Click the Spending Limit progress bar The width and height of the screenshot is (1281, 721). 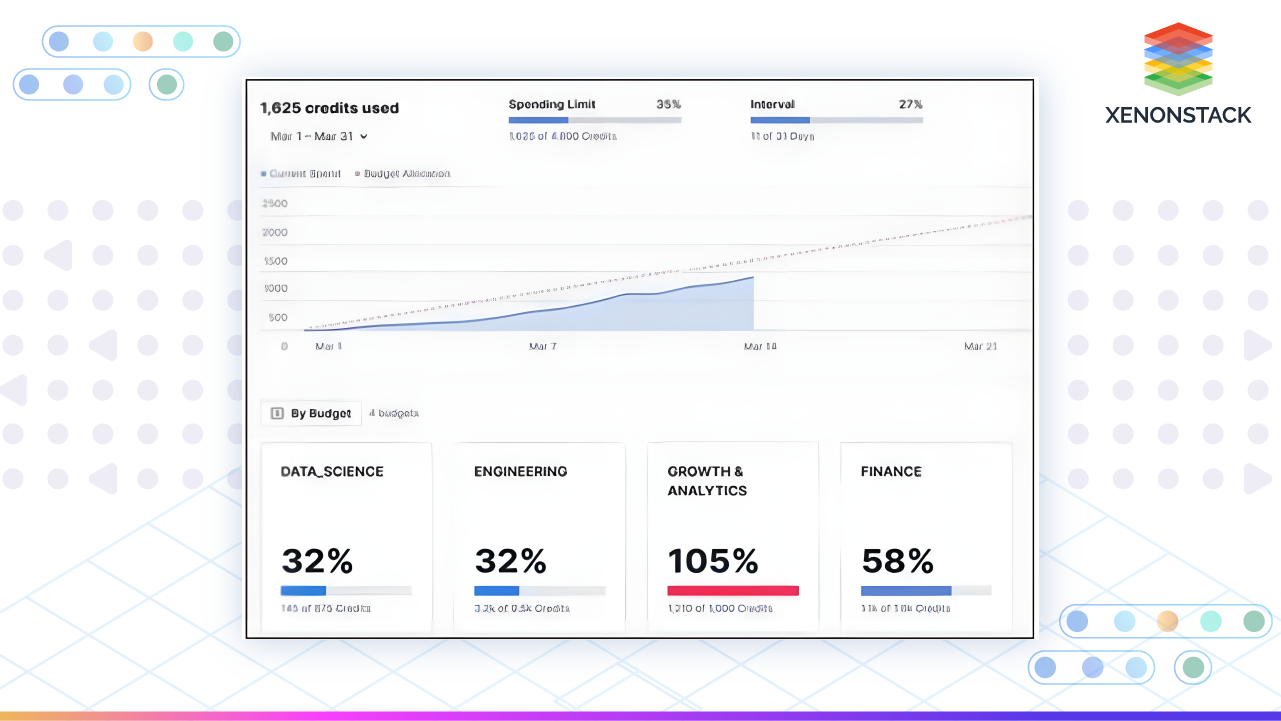(x=594, y=120)
